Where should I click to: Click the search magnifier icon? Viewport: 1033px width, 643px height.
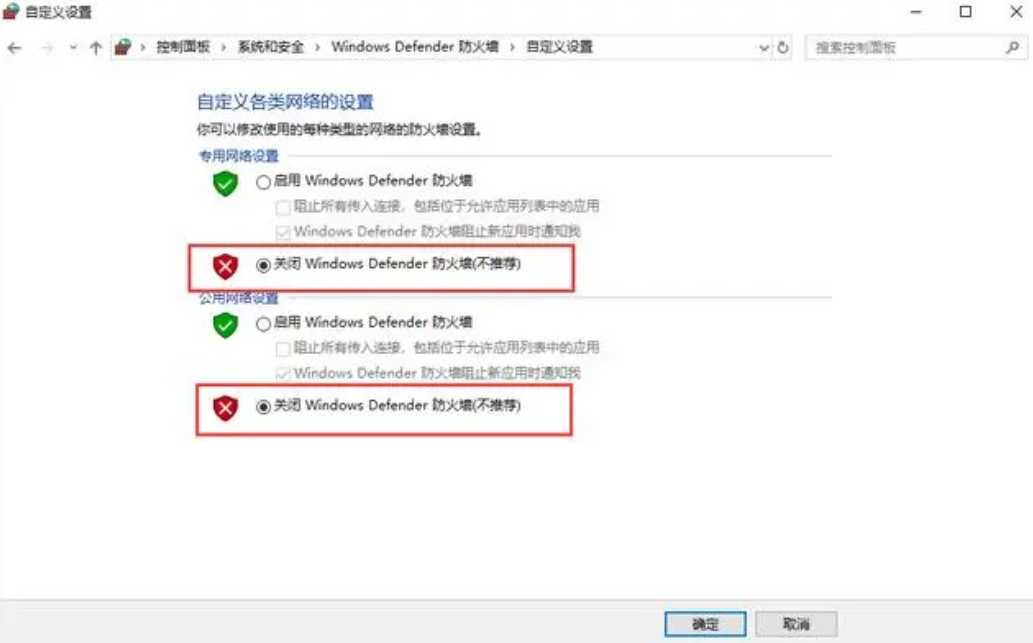click(1013, 47)
